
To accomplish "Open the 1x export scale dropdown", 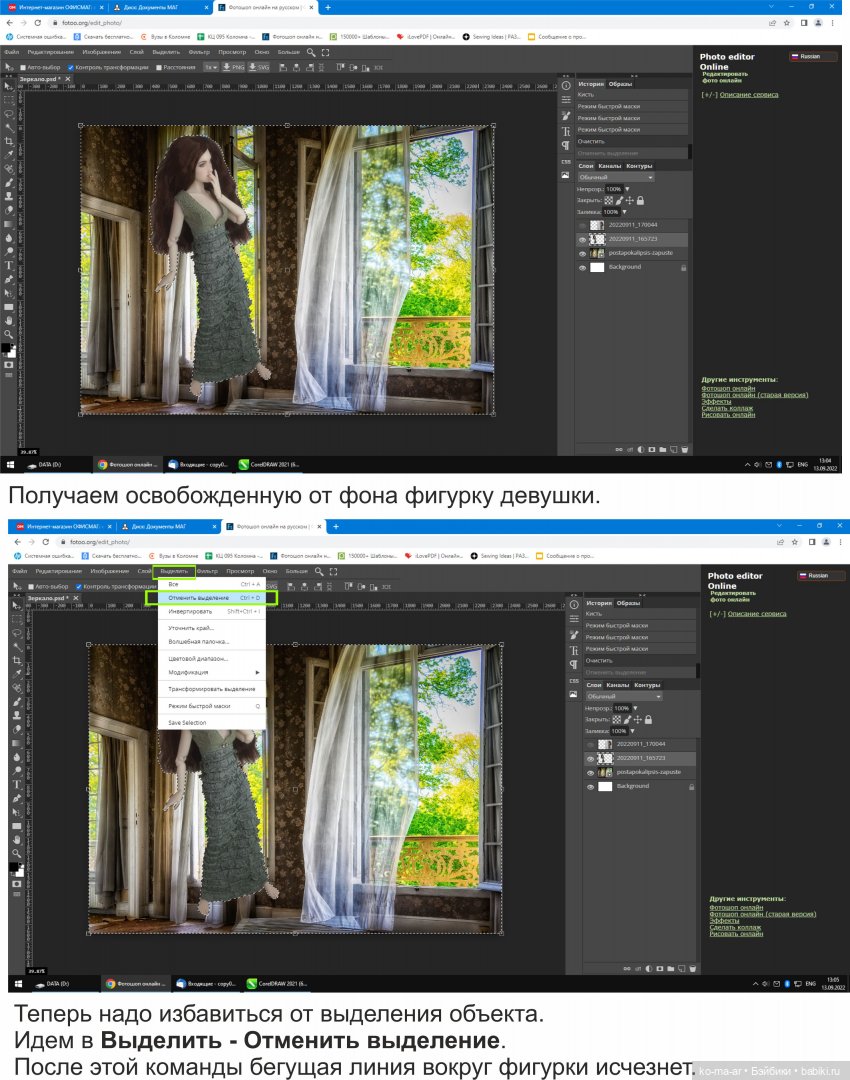I will 210,67.
